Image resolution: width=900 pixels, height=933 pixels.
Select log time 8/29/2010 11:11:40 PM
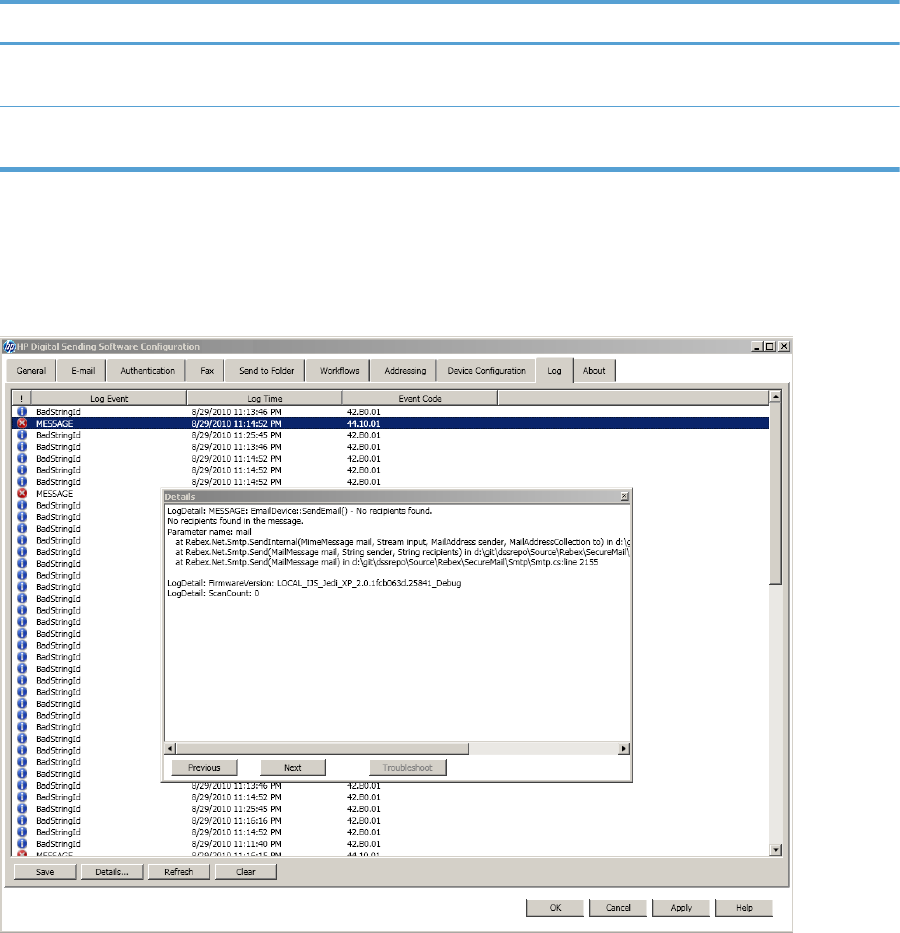coord(236,844)
